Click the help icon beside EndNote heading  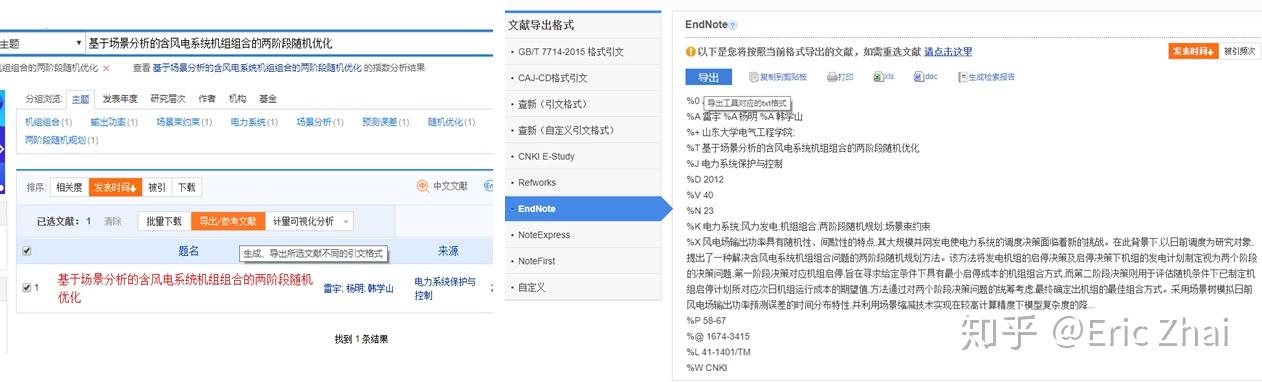(x=733, y=25)
